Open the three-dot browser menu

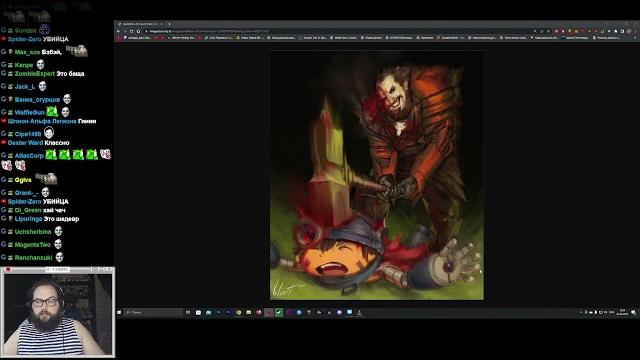click(635, 31)
